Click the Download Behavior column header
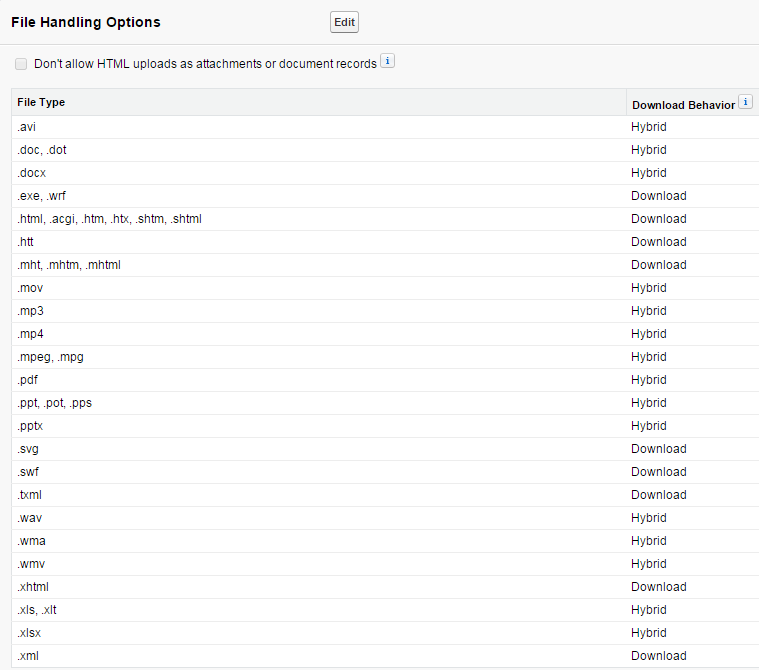759x670 pixels. (x=683, y=104)
